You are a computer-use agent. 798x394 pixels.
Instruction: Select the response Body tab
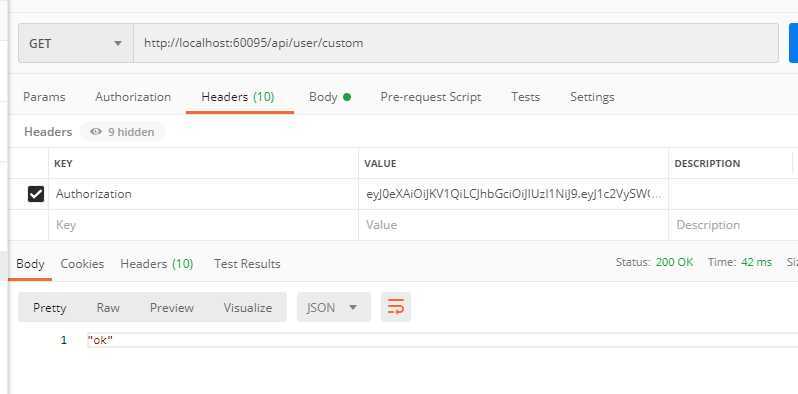coord(30,264)
